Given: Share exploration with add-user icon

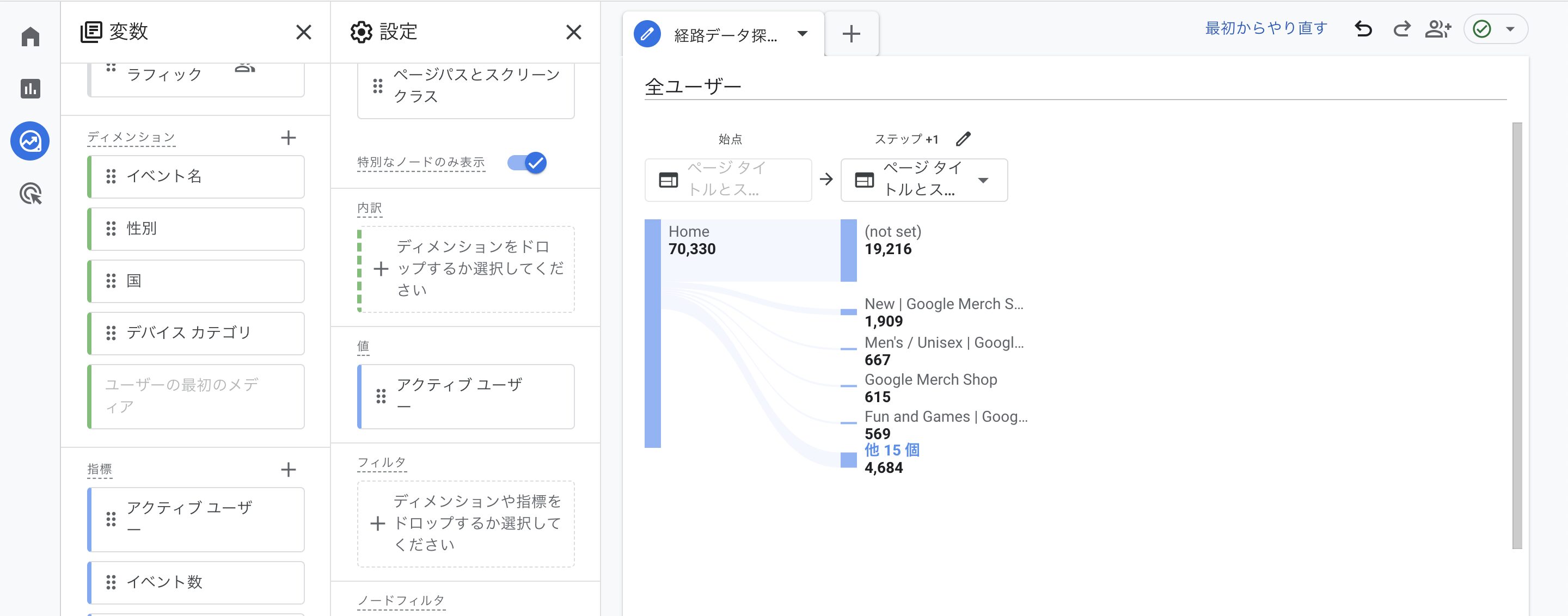Looking at the screenshot, I should pos(1438,29).
